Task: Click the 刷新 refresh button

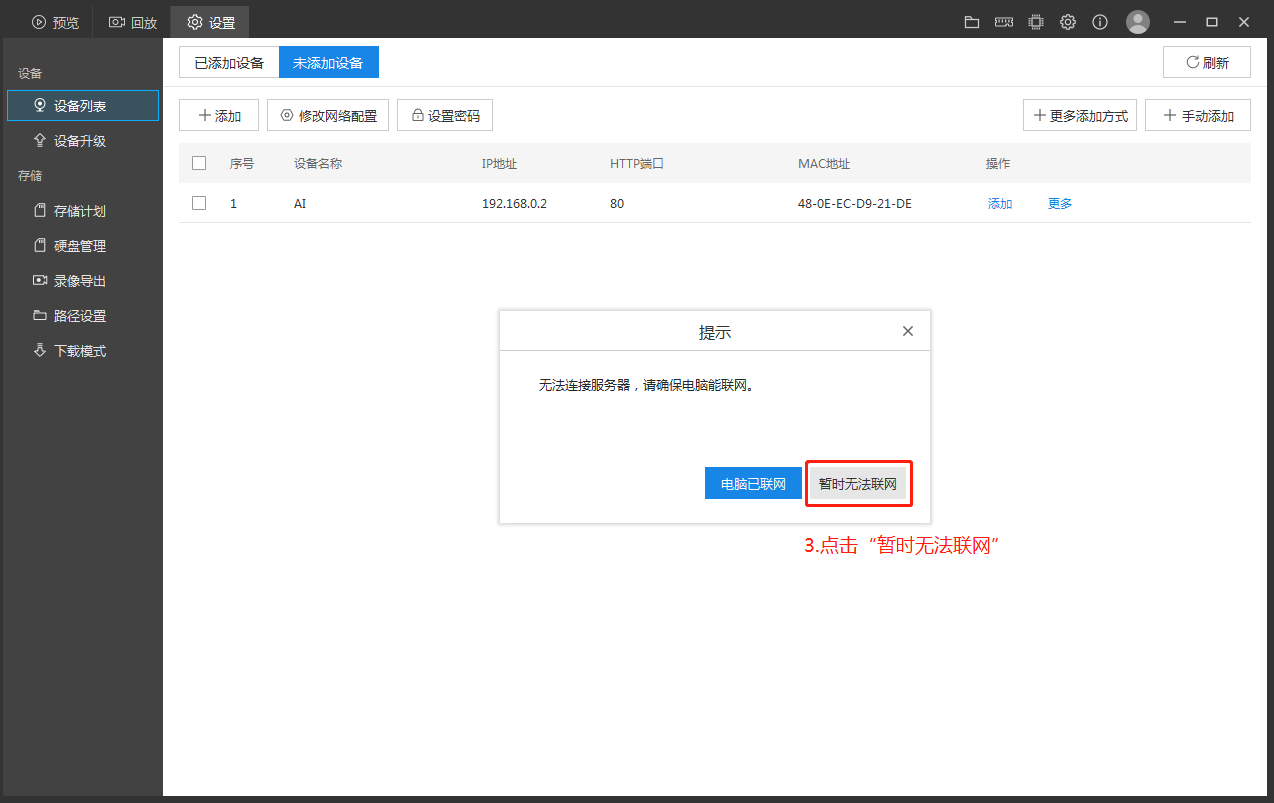Action: pos(1207,62)
